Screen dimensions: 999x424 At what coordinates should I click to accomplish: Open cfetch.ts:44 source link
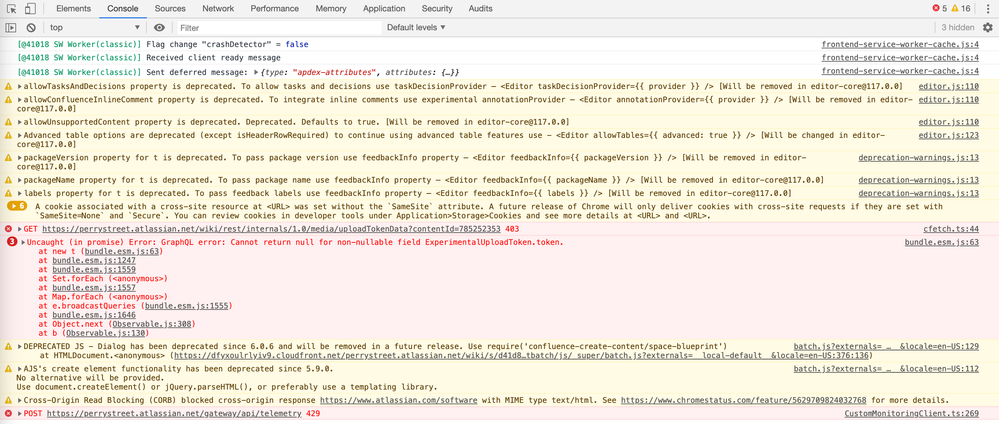951,229
